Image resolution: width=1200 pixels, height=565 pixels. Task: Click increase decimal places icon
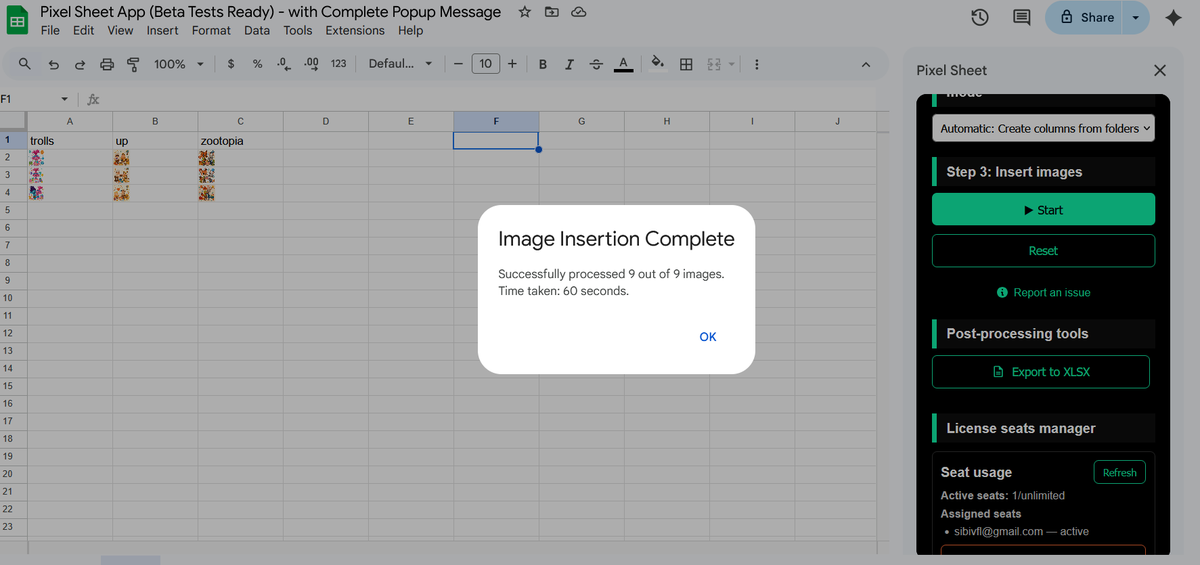click(311, 64)
